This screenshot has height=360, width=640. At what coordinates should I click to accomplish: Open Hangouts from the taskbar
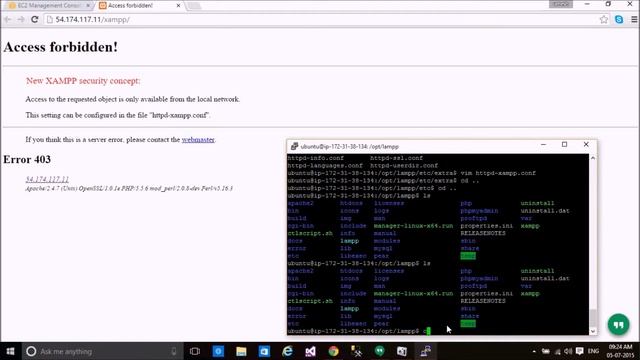(x=380, y=351)
